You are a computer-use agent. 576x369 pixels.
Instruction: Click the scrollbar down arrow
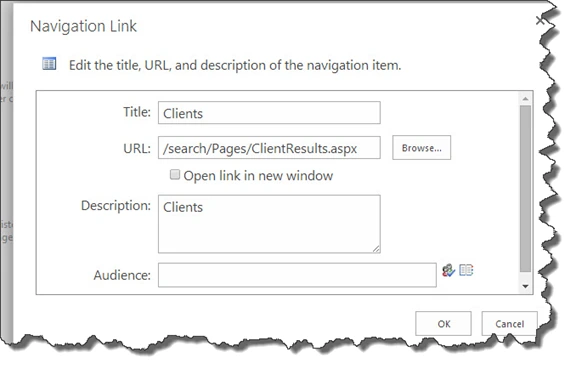pos(525,286)
